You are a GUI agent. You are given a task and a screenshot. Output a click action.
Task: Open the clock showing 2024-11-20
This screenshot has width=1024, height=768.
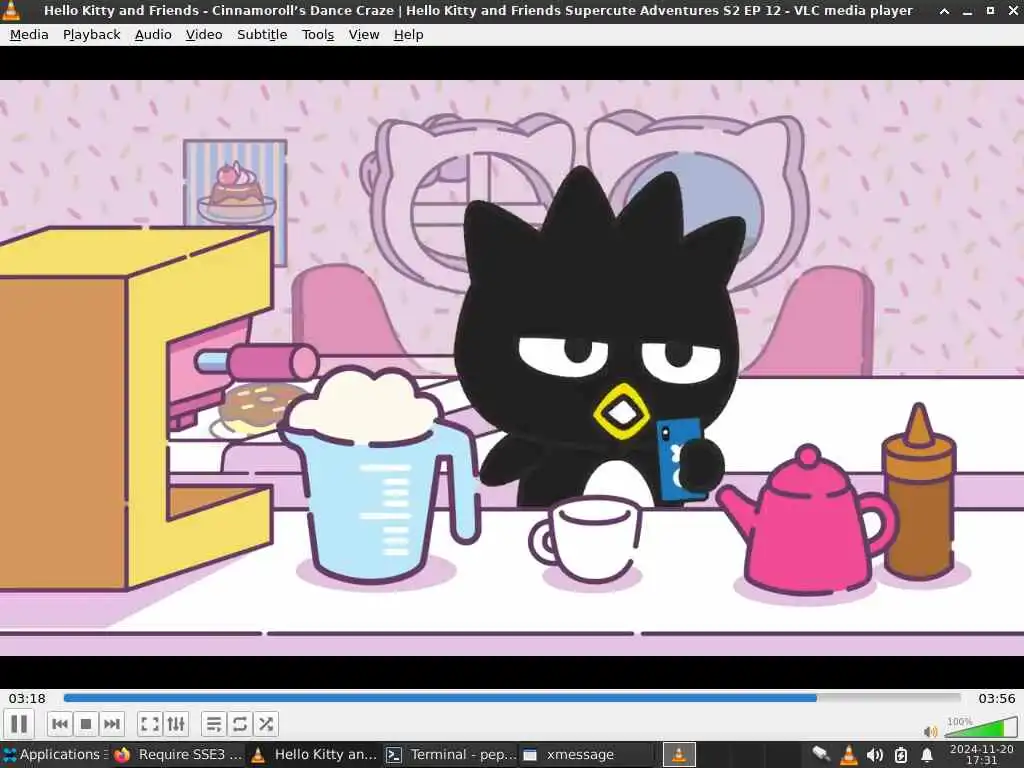(x=982, y=754)
